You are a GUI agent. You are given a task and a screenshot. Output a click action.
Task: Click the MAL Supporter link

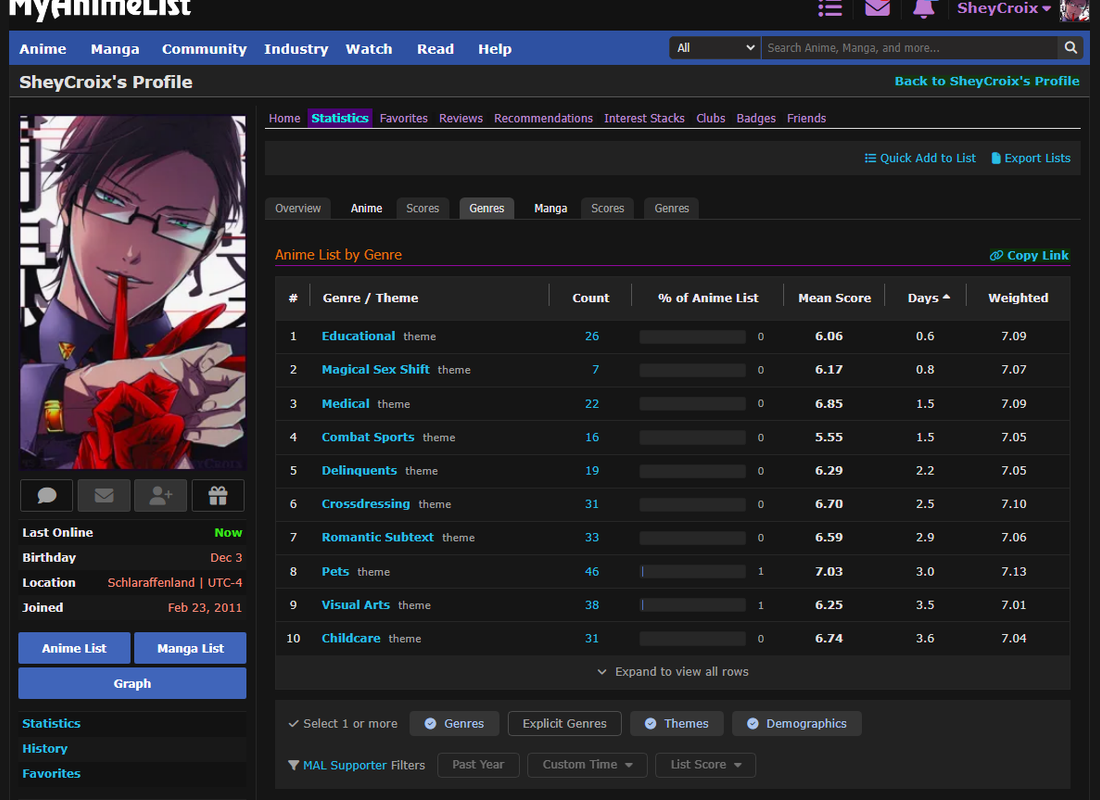(344, 765)
